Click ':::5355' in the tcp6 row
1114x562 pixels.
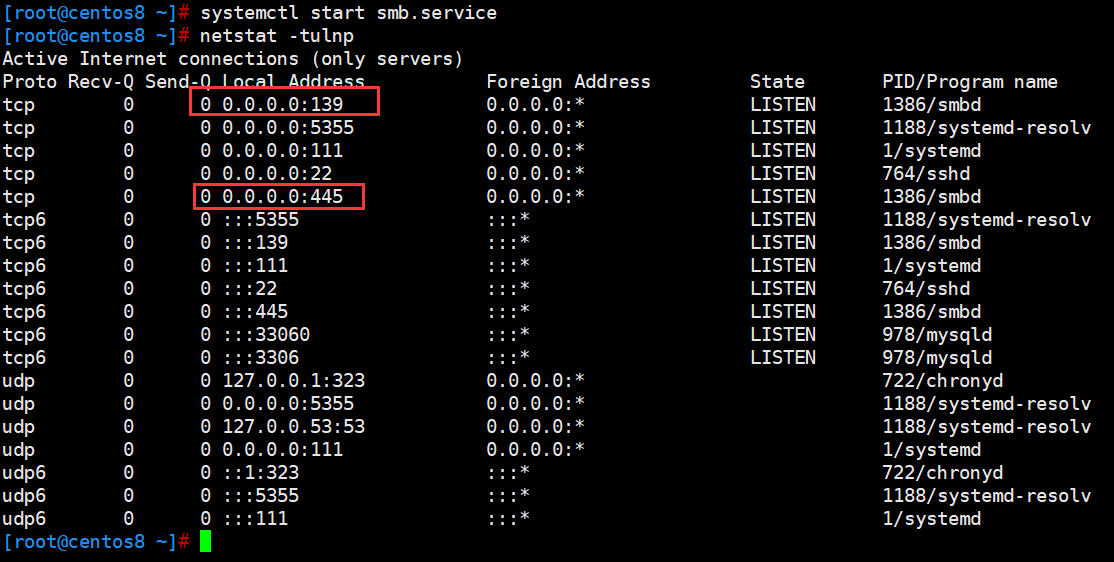pyautogui.click(x=261, y=220)
